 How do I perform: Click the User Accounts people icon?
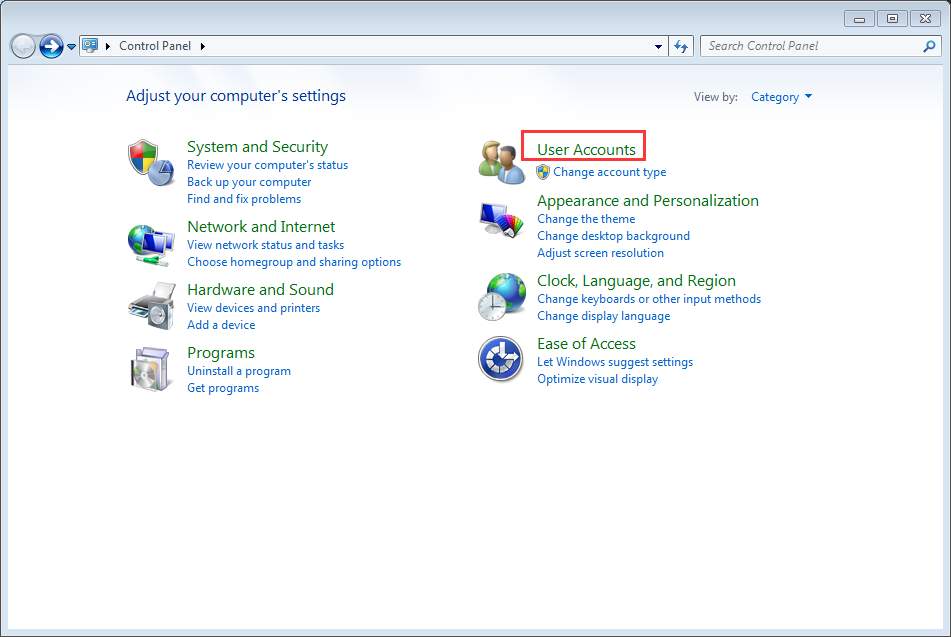(501, 163)
